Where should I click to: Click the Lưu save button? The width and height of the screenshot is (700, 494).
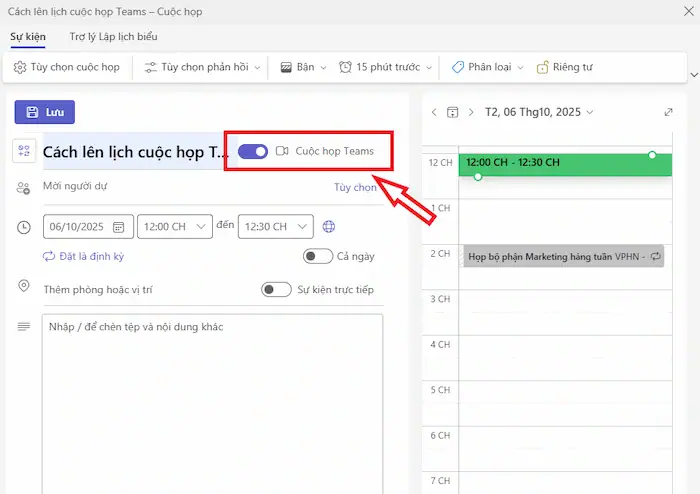pos(45,112)
